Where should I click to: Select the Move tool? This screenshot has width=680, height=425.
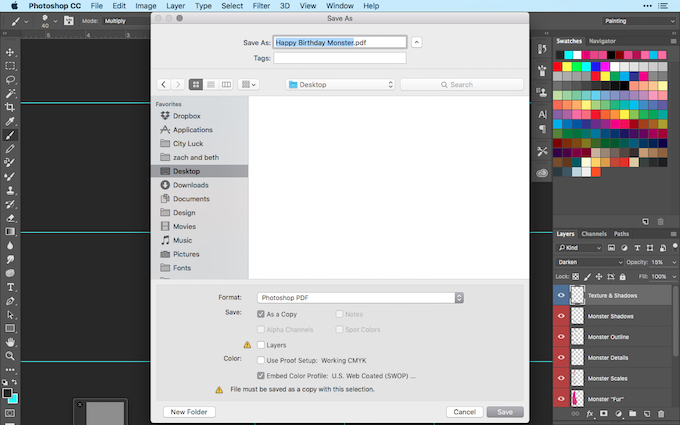coord(10,52)
